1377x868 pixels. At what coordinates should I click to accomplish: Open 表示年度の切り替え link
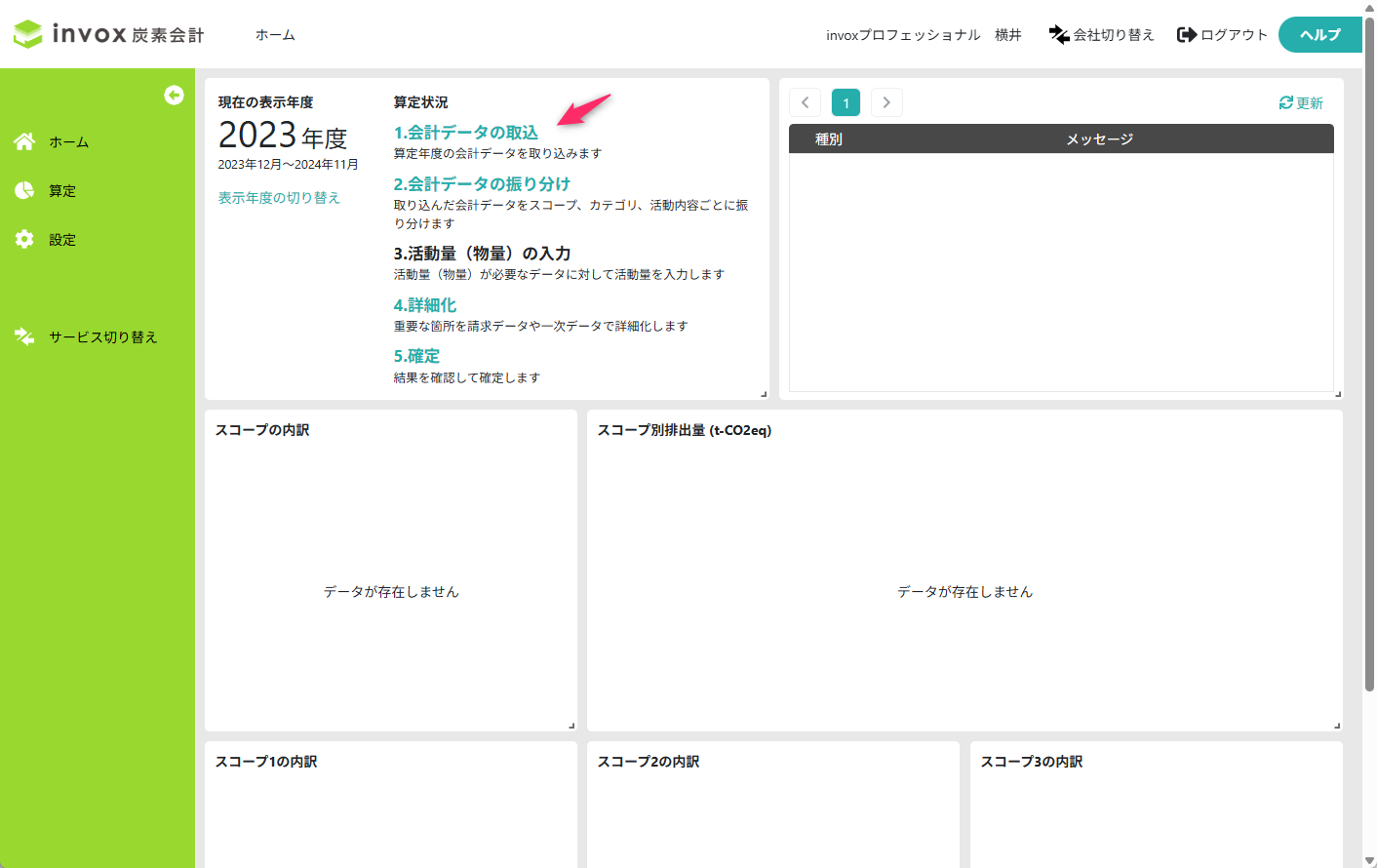279,197
